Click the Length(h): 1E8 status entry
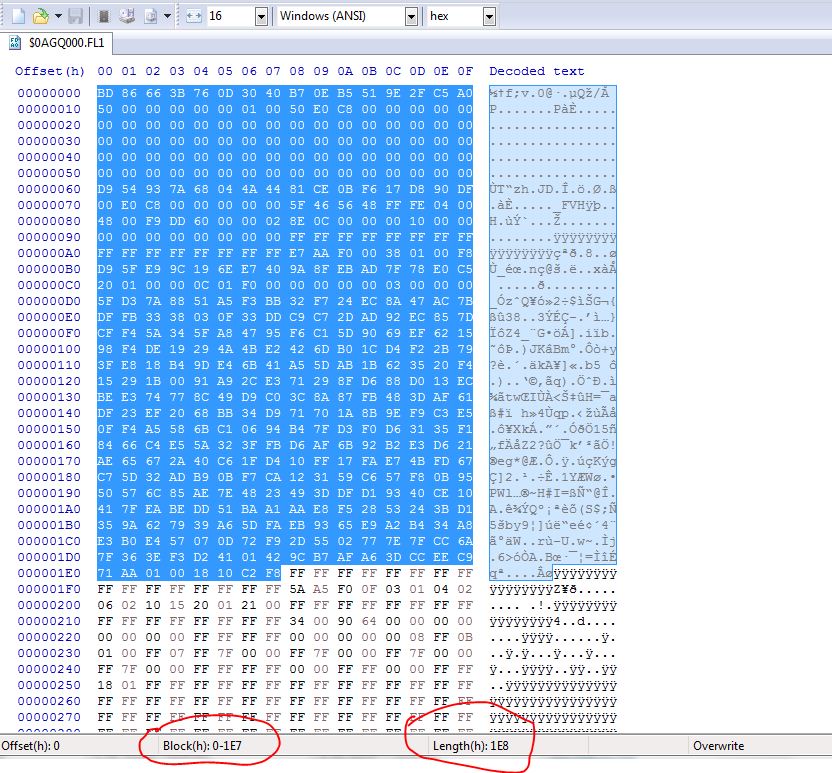 click(x=471, y=746)
